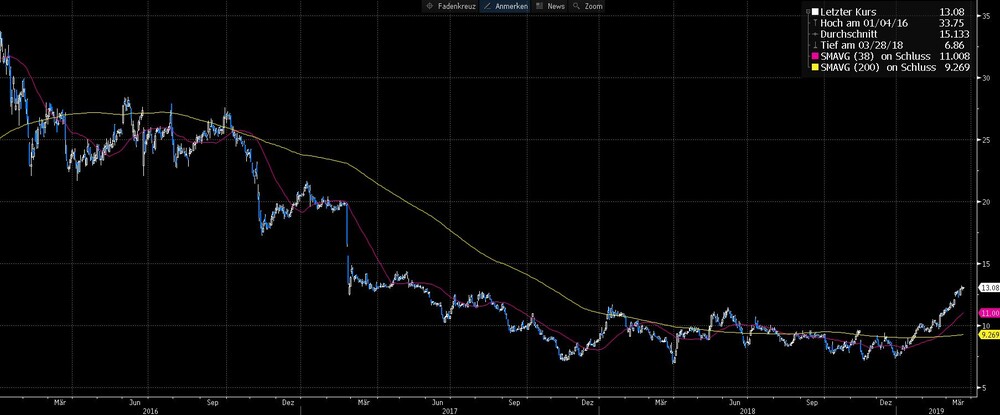
Task: Select SMAVG (38) on Schluss legend entry
Action: 888,57
